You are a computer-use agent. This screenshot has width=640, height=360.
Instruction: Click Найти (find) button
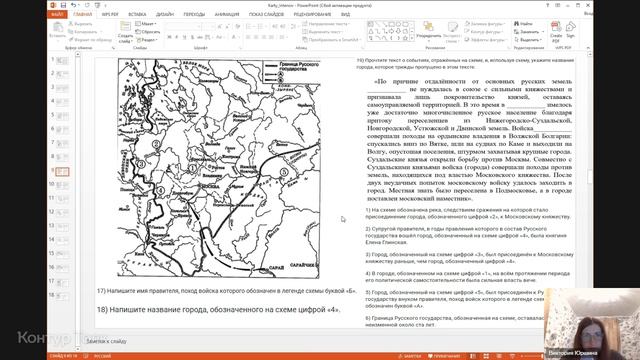tap(523, 24)
